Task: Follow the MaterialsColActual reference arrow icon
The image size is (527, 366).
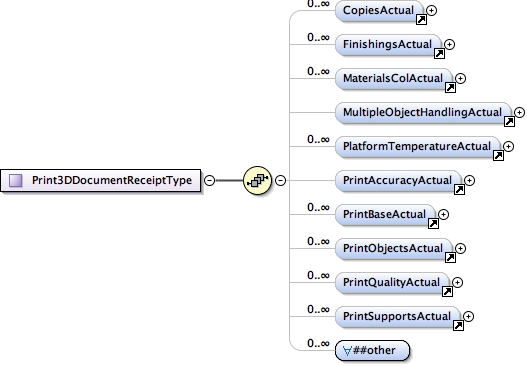Action: [450, 88]
